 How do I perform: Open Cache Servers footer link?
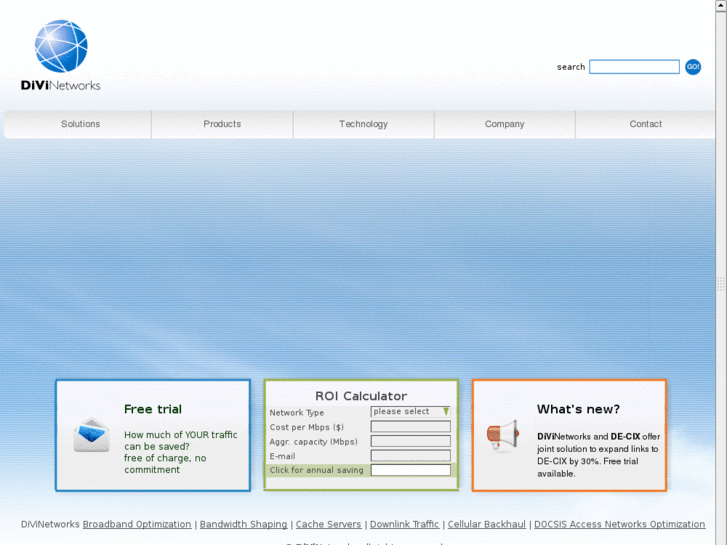click(x=328, y=524)
